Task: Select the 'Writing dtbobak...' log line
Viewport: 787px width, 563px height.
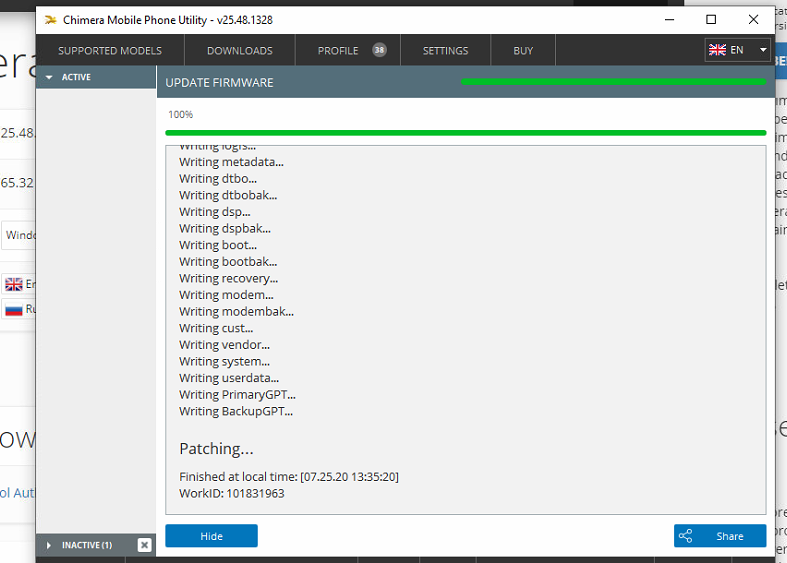Action: [228, 195]
